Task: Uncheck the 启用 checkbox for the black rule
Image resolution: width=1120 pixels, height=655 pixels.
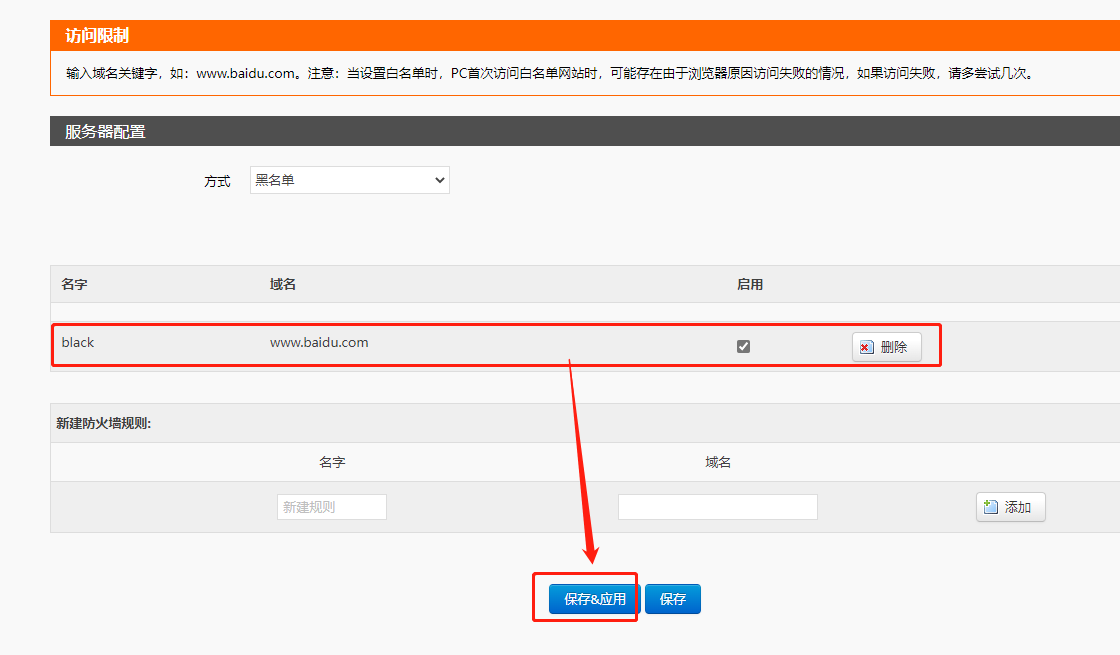Action: (743, 346)
